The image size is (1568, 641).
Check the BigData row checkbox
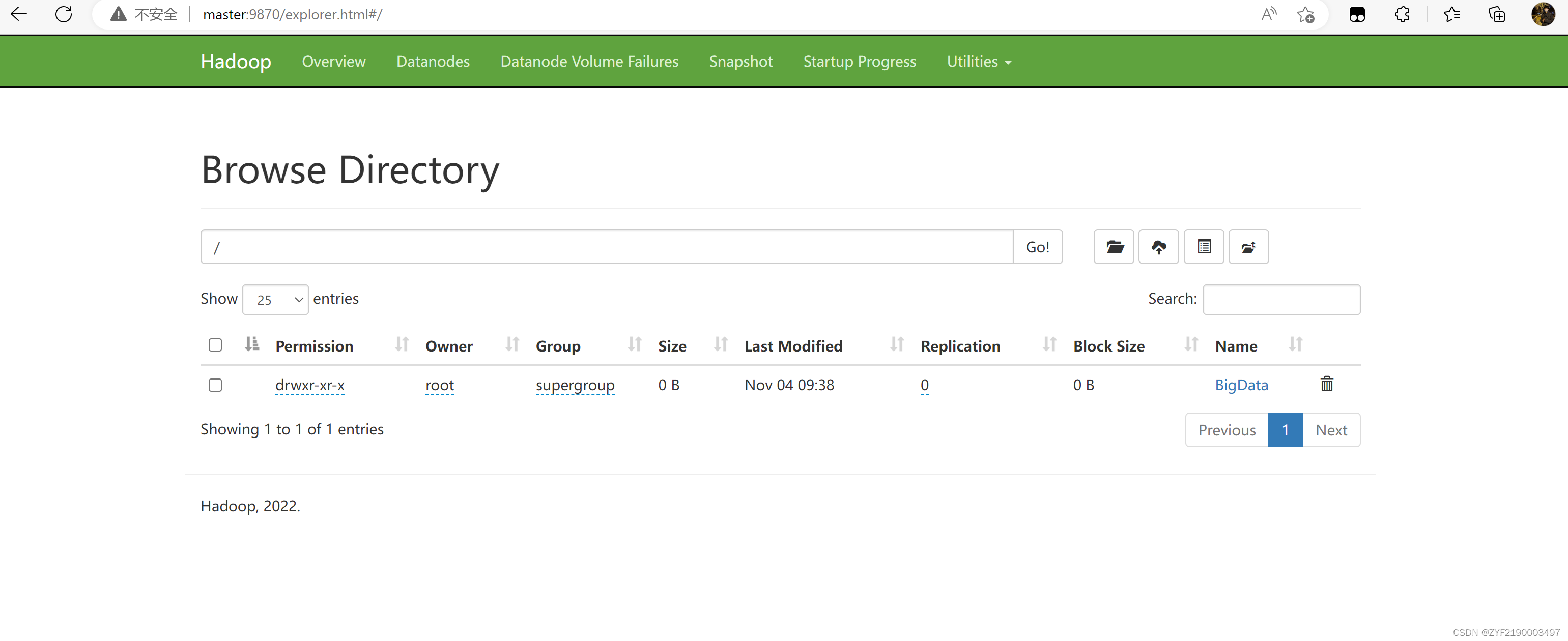(215, 385)
